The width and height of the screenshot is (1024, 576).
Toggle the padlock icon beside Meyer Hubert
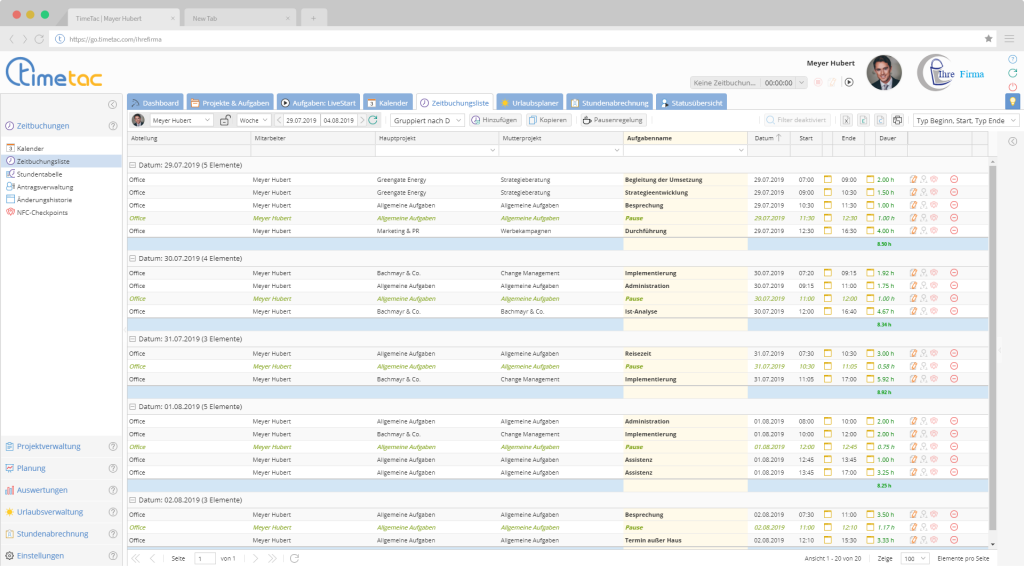(225, 120)
